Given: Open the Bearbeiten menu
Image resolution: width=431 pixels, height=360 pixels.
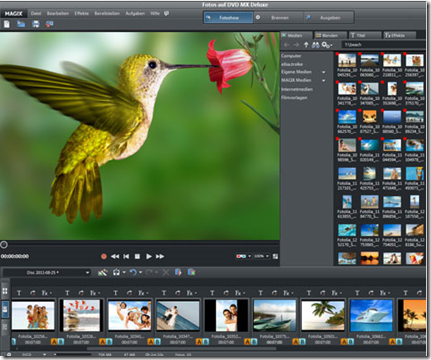Looking at the screenshot, I should coord(58,13).
